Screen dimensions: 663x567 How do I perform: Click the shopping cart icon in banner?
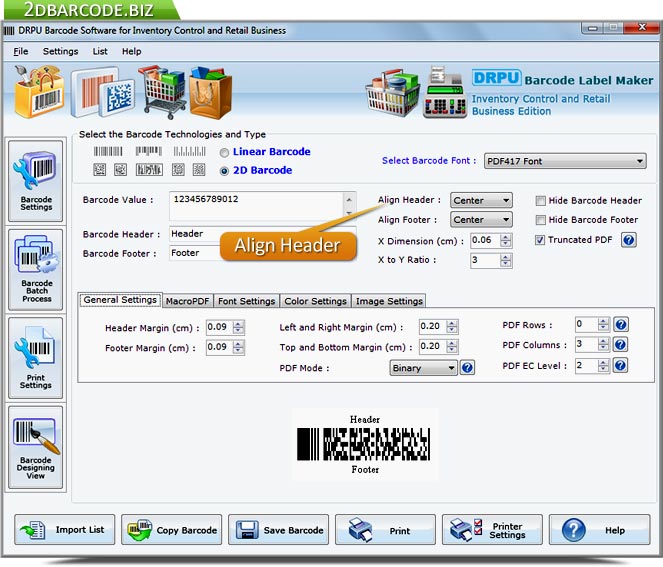pyautogui.click(x=163, y=91)
